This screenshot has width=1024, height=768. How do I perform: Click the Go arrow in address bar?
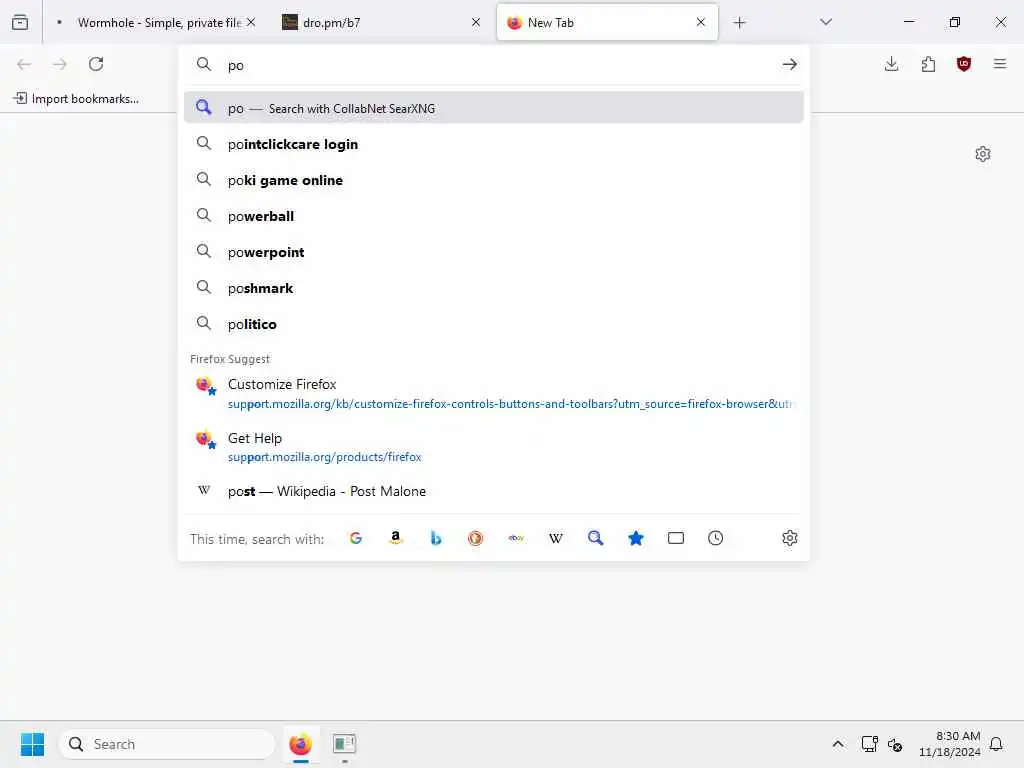[790, 64]
